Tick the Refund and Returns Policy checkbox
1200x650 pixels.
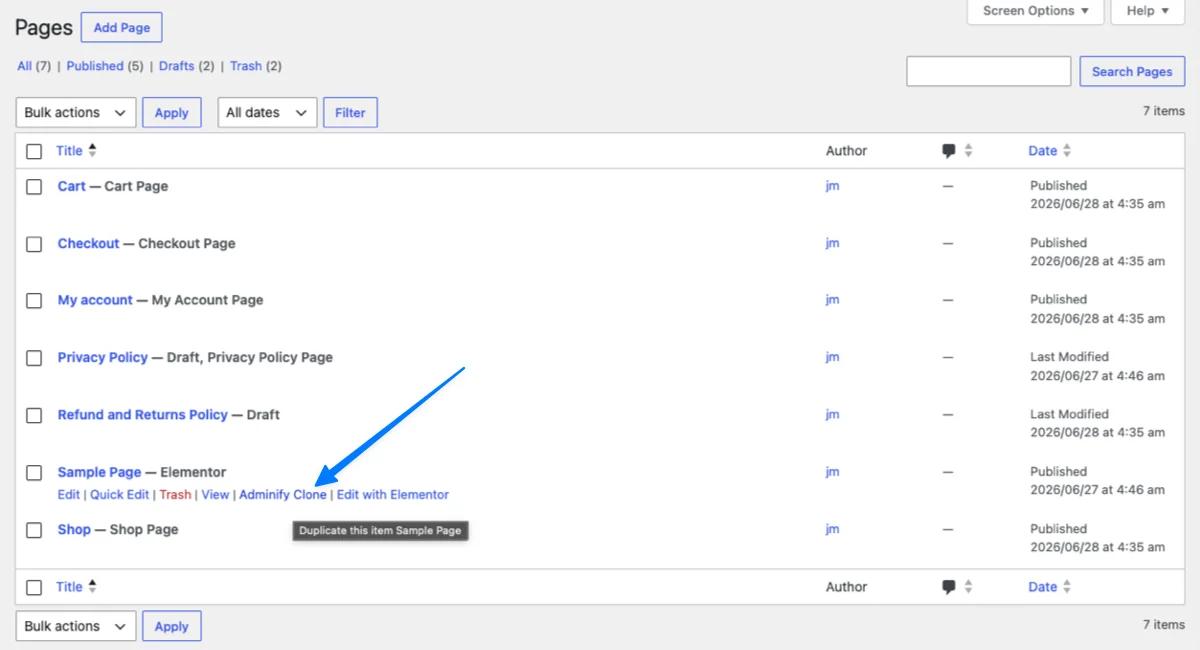[x=34, y=415]
